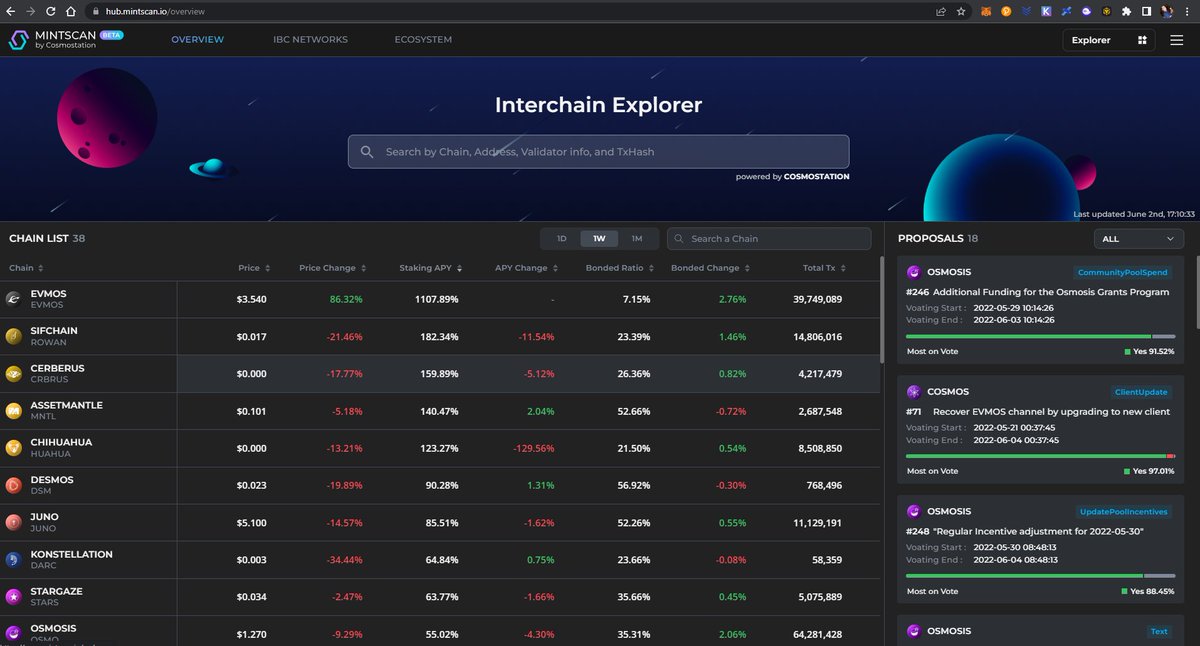Sort chain list by Chain column
The image size is (1200, 646).
[x=25, y=268]
